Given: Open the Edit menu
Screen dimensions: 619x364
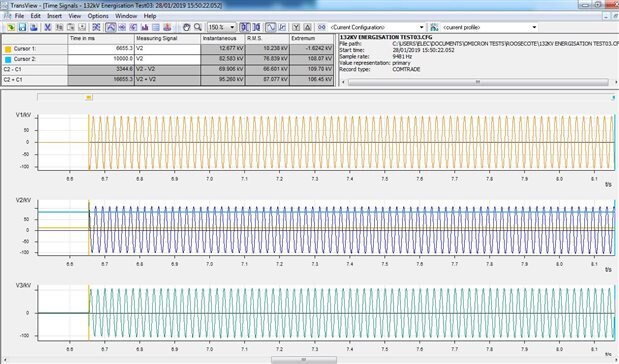Looking at the screenshot, I should (36, 16).
